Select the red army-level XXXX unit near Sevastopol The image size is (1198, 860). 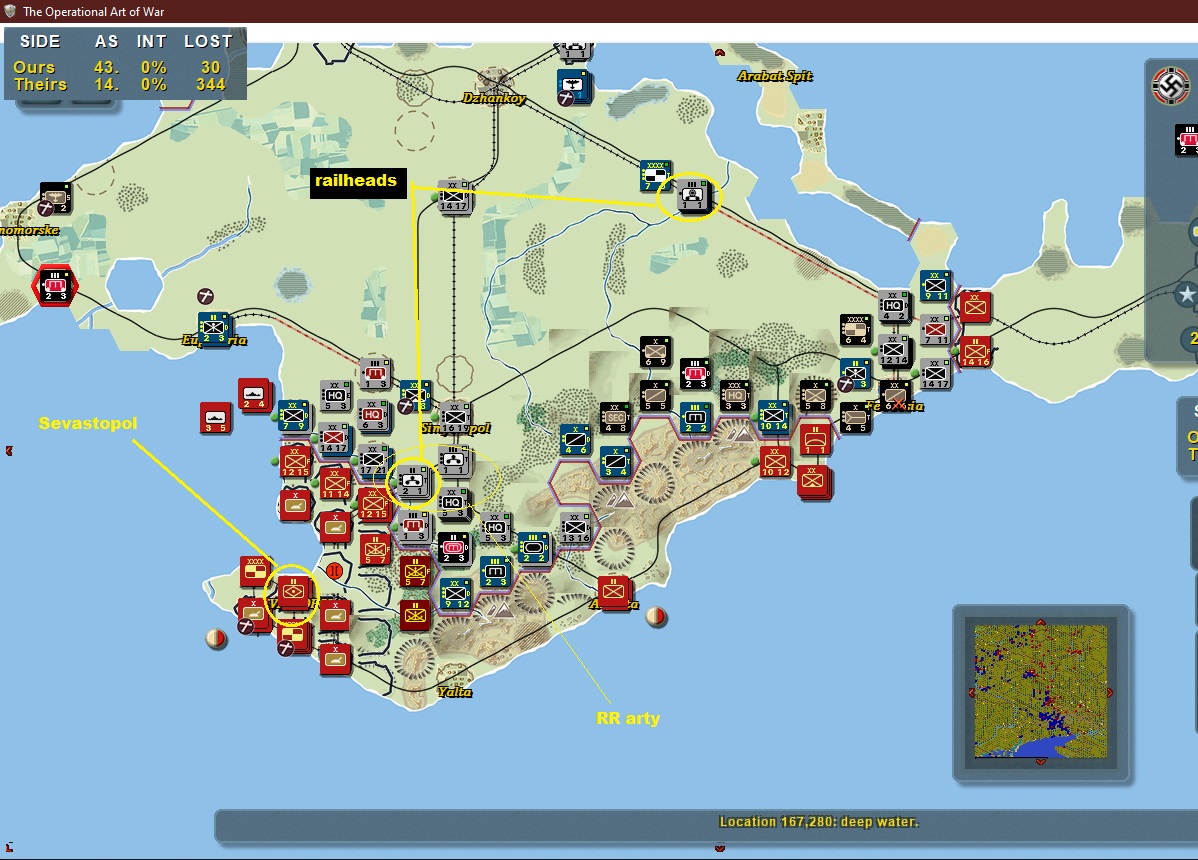[x=255, y=571]
